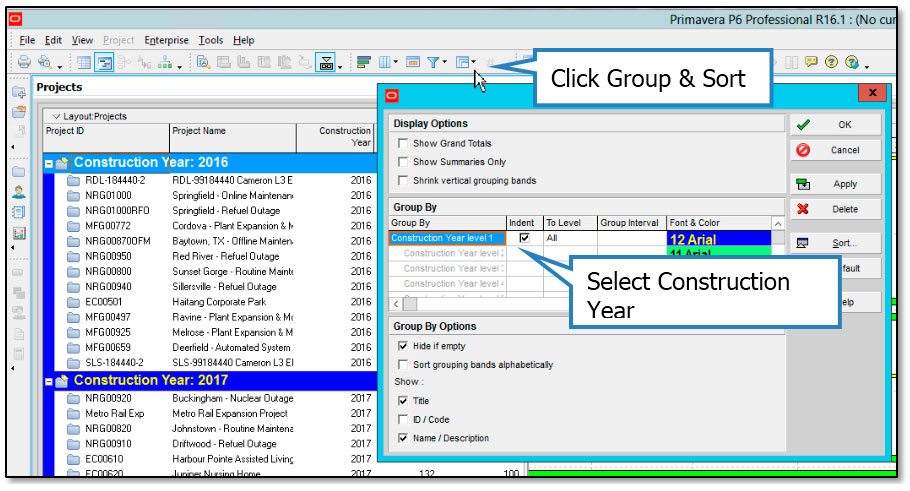The image size is (910, 491).
Task: Enable Show Grand Totals checkbox
Action: [402, 143]
